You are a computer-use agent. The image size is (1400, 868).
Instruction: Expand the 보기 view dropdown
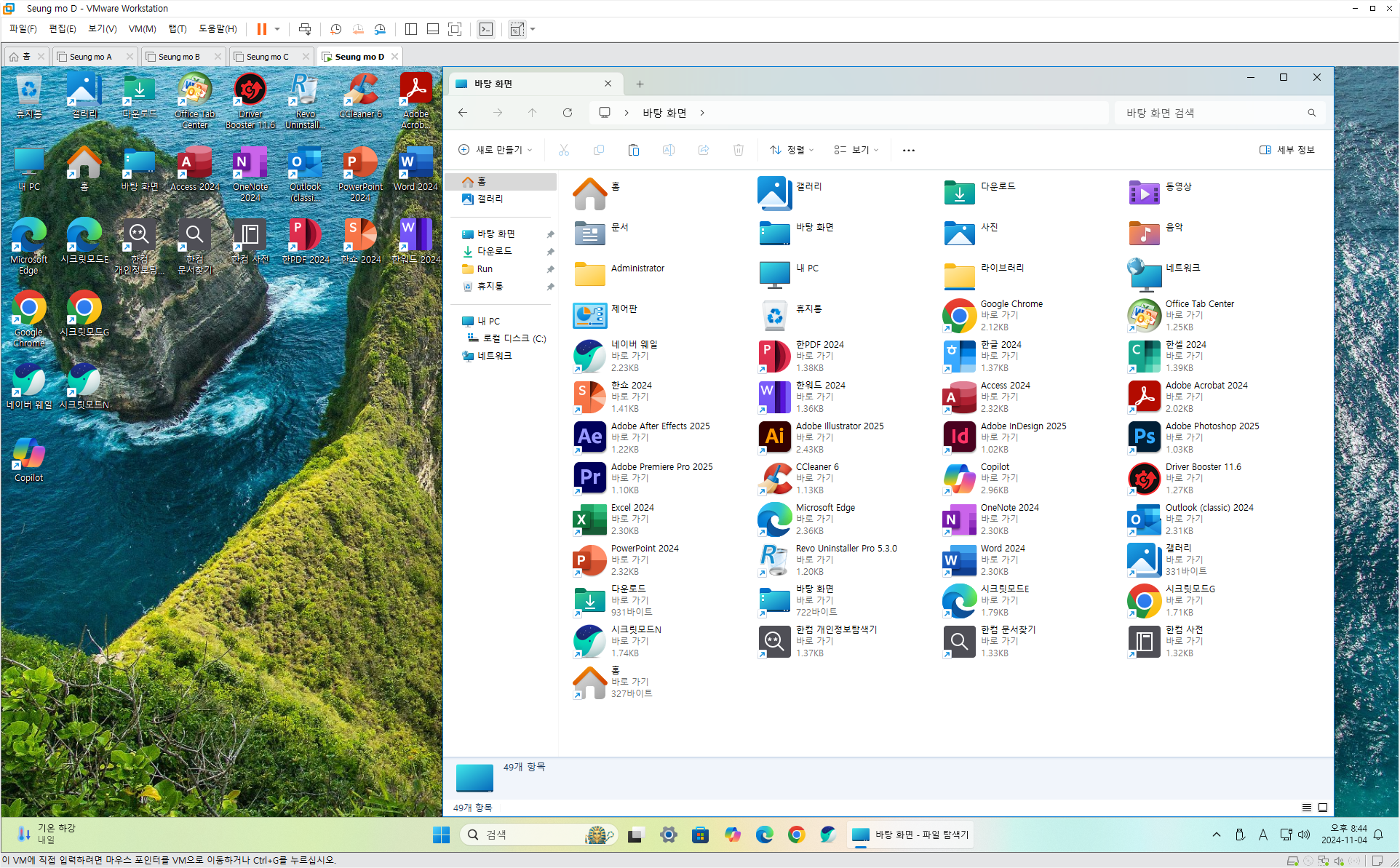click(856, 150)
